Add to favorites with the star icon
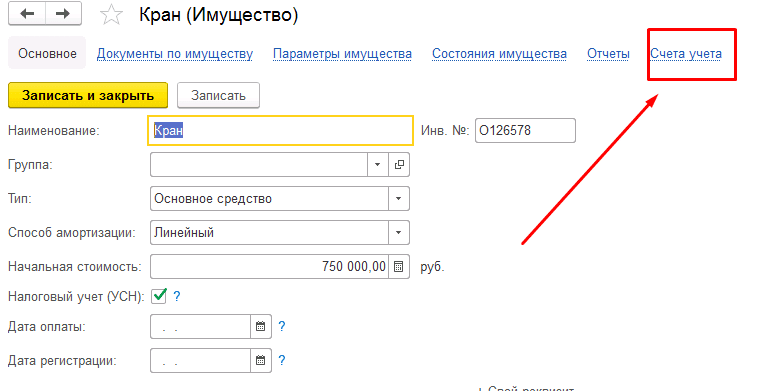The height and width of the screenshot is (391, 783). 111,15
